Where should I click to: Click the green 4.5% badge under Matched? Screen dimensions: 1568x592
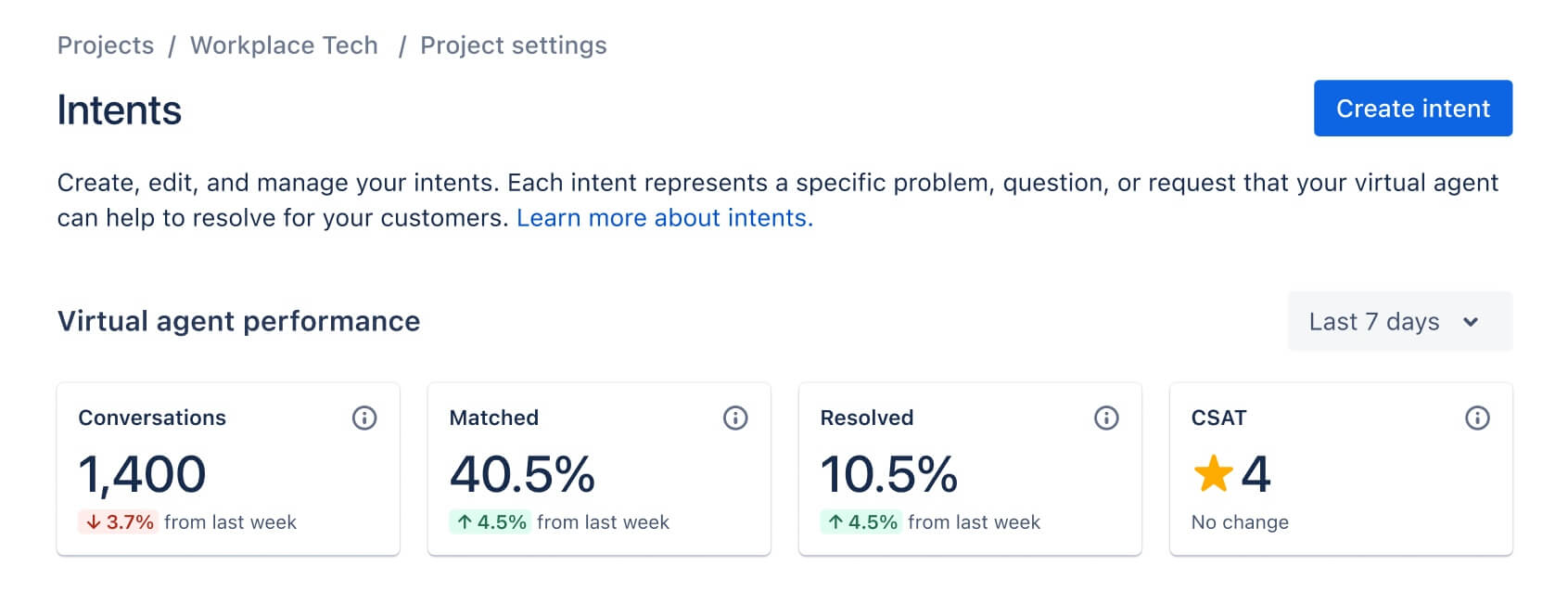tap(491, 522)
